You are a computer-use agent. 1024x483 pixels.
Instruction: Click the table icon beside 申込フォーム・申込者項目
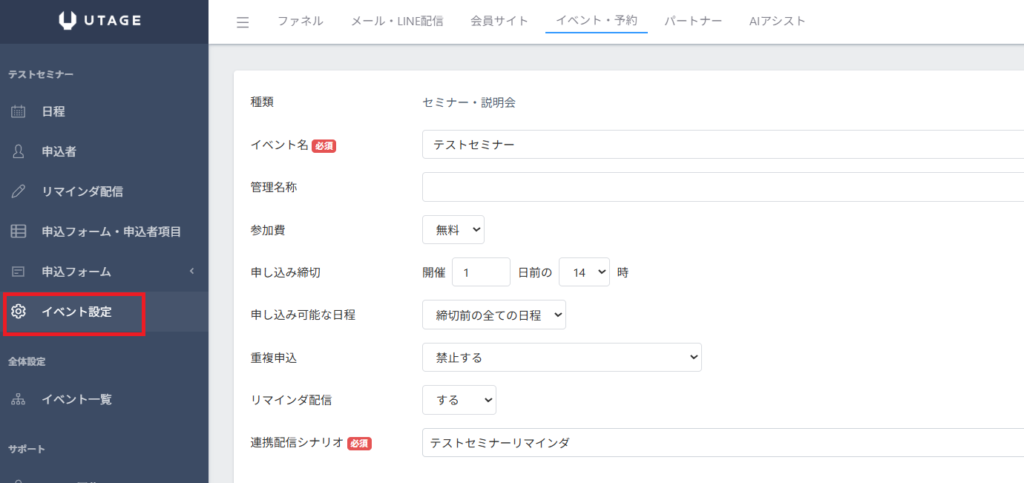[18, 231]
